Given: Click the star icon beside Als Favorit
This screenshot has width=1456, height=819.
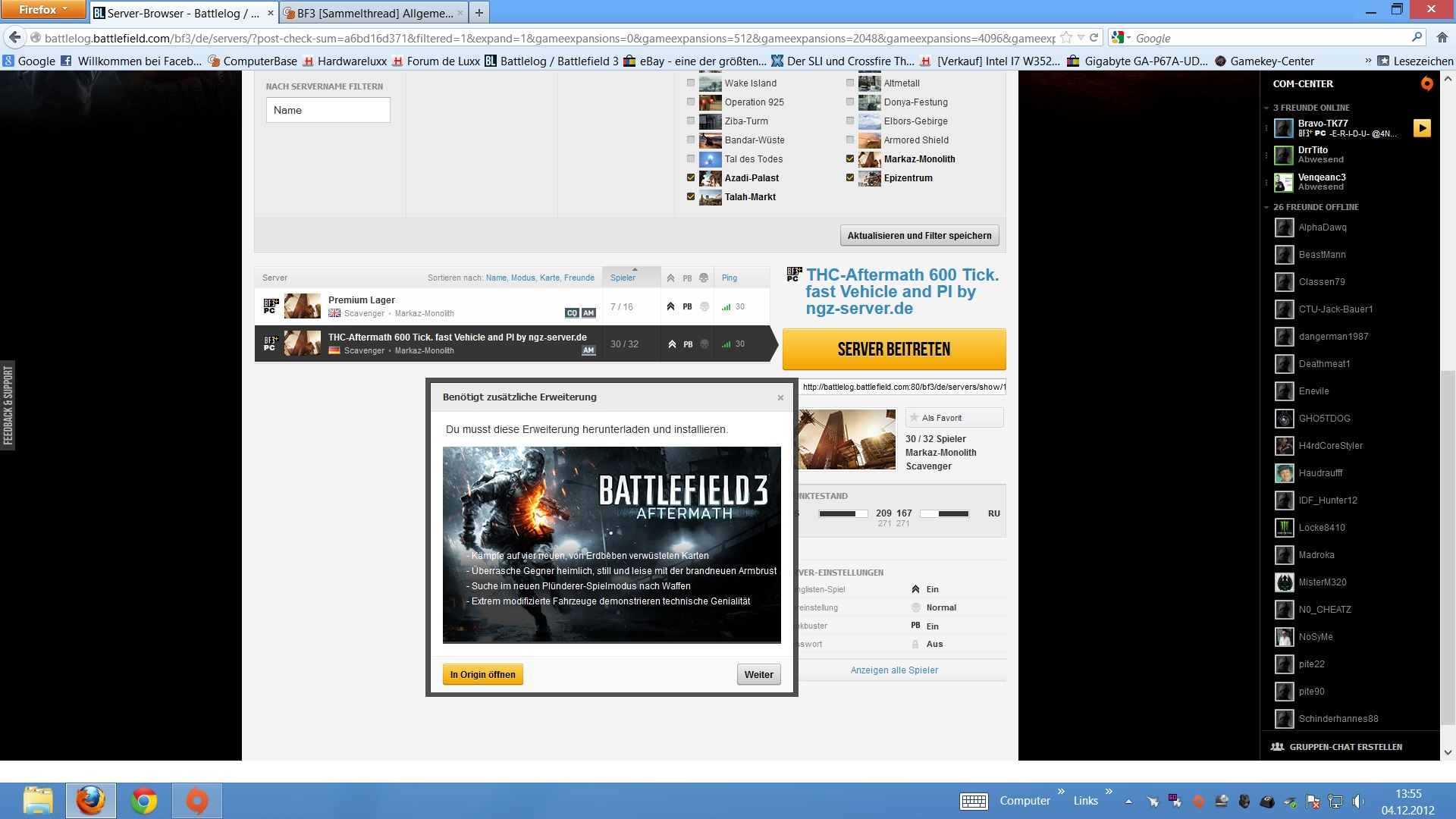Looking at the screenshot, I should 914,418.
